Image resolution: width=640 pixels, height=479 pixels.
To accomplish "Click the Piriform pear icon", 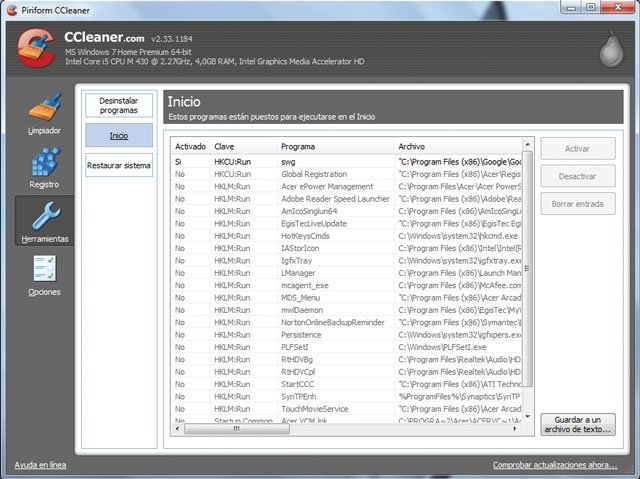I will click(x=611, y=49).
